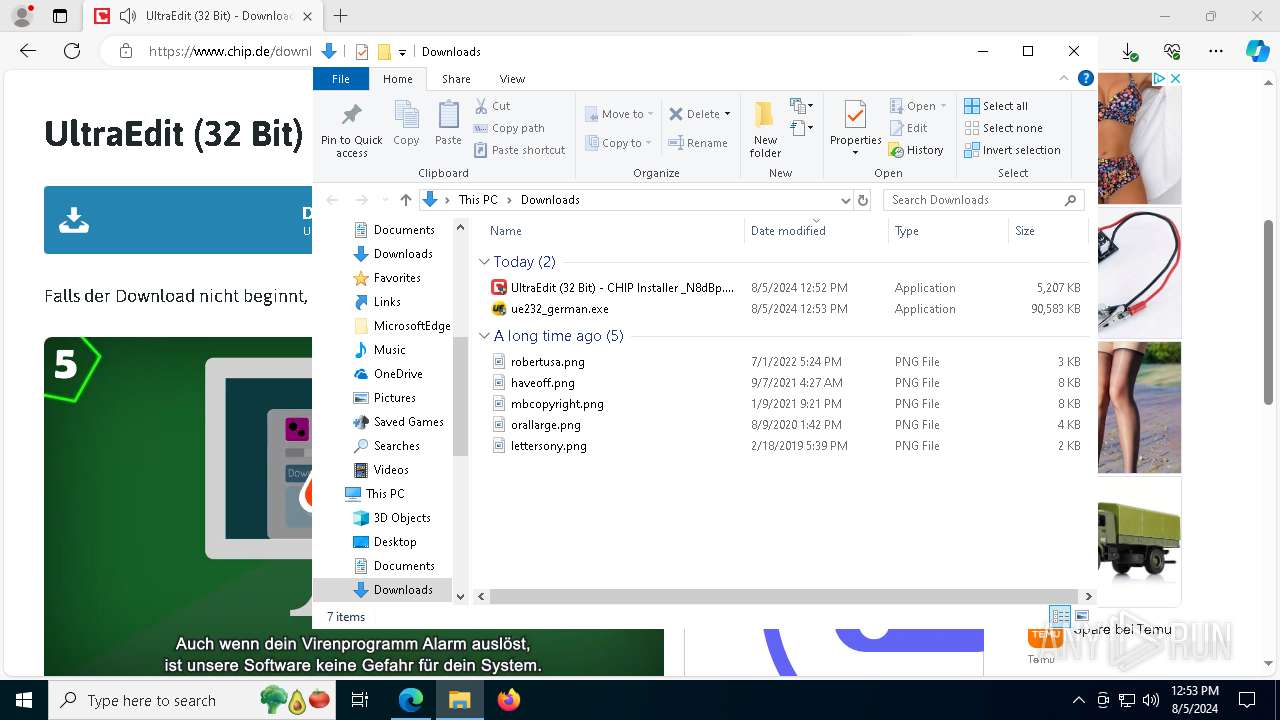1280x720 pixels.
Task: Click History in Open group
Action: coord(916,150)
